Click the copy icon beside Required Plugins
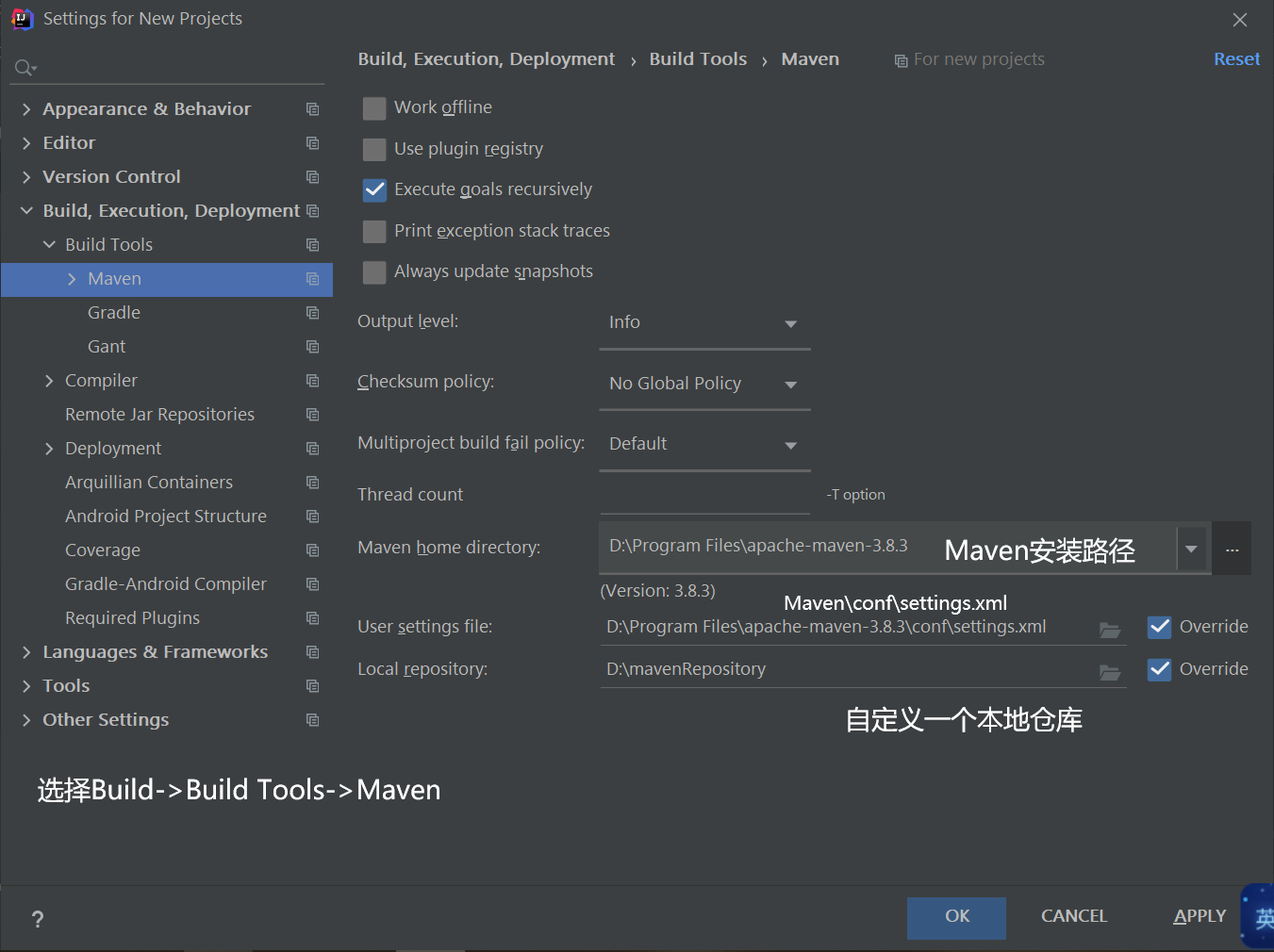1274x952 pixels. coord(312,618)
